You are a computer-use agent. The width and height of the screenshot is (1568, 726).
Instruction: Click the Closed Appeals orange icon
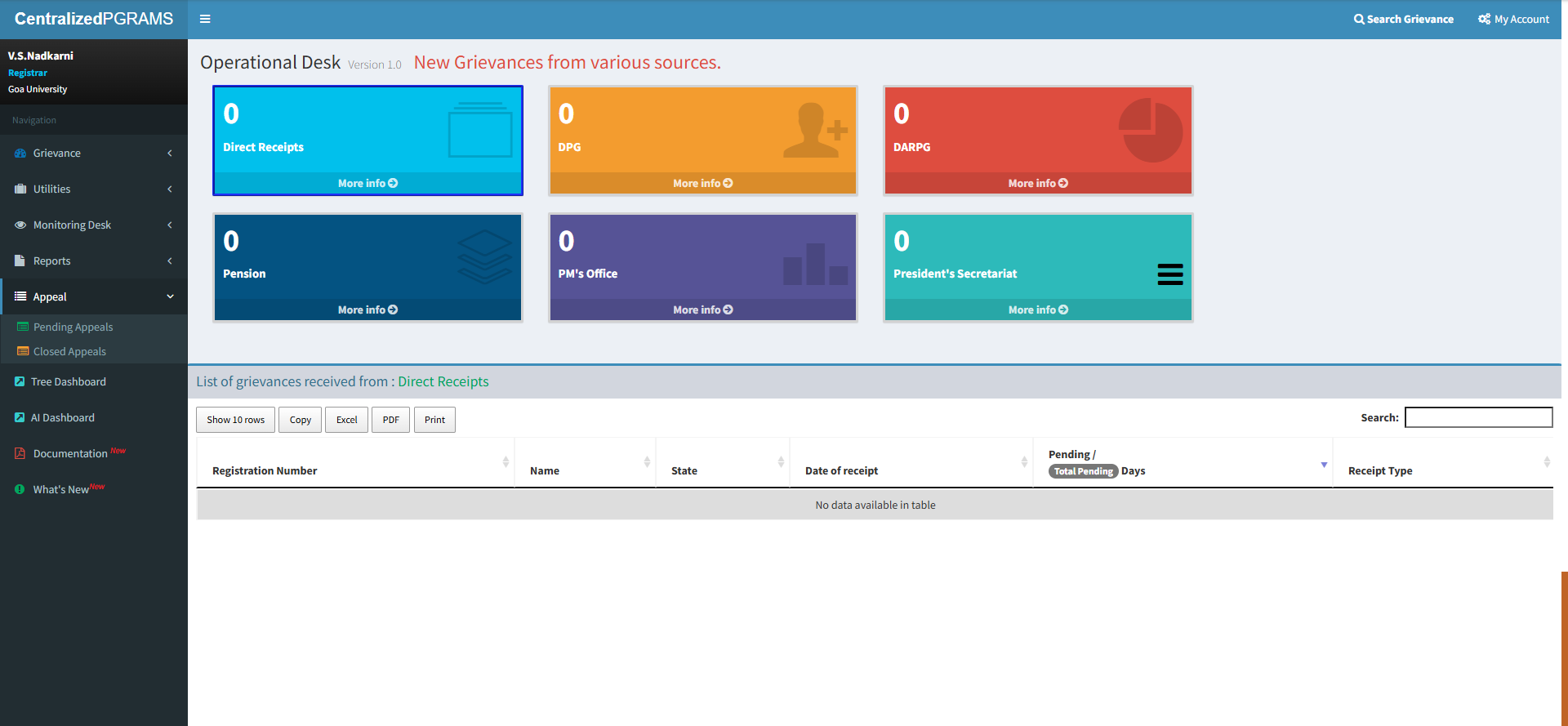click(23, 351)
